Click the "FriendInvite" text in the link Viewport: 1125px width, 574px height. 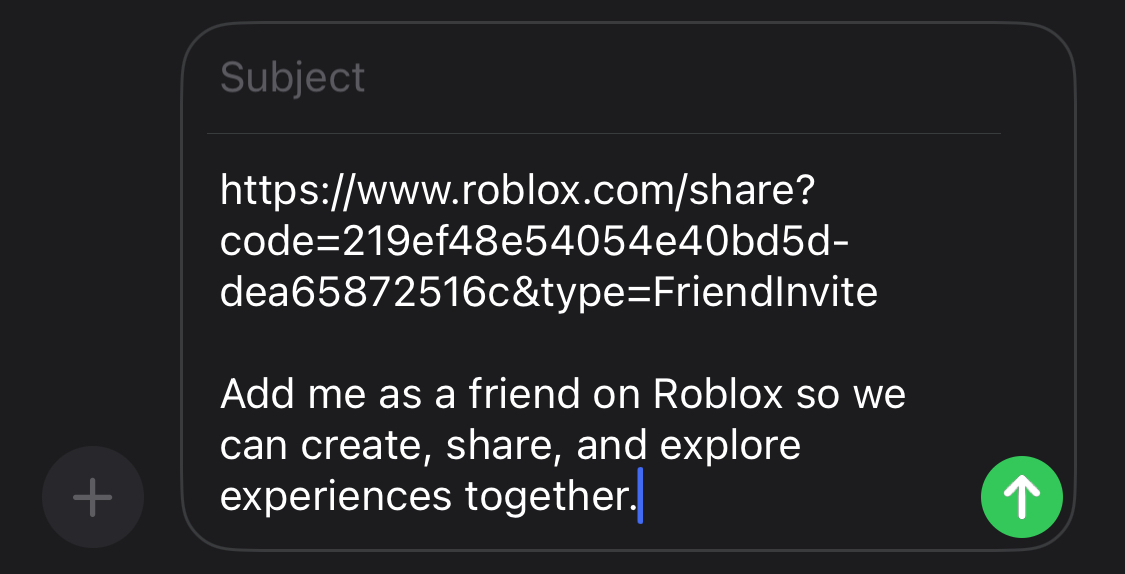coord(765,293)
